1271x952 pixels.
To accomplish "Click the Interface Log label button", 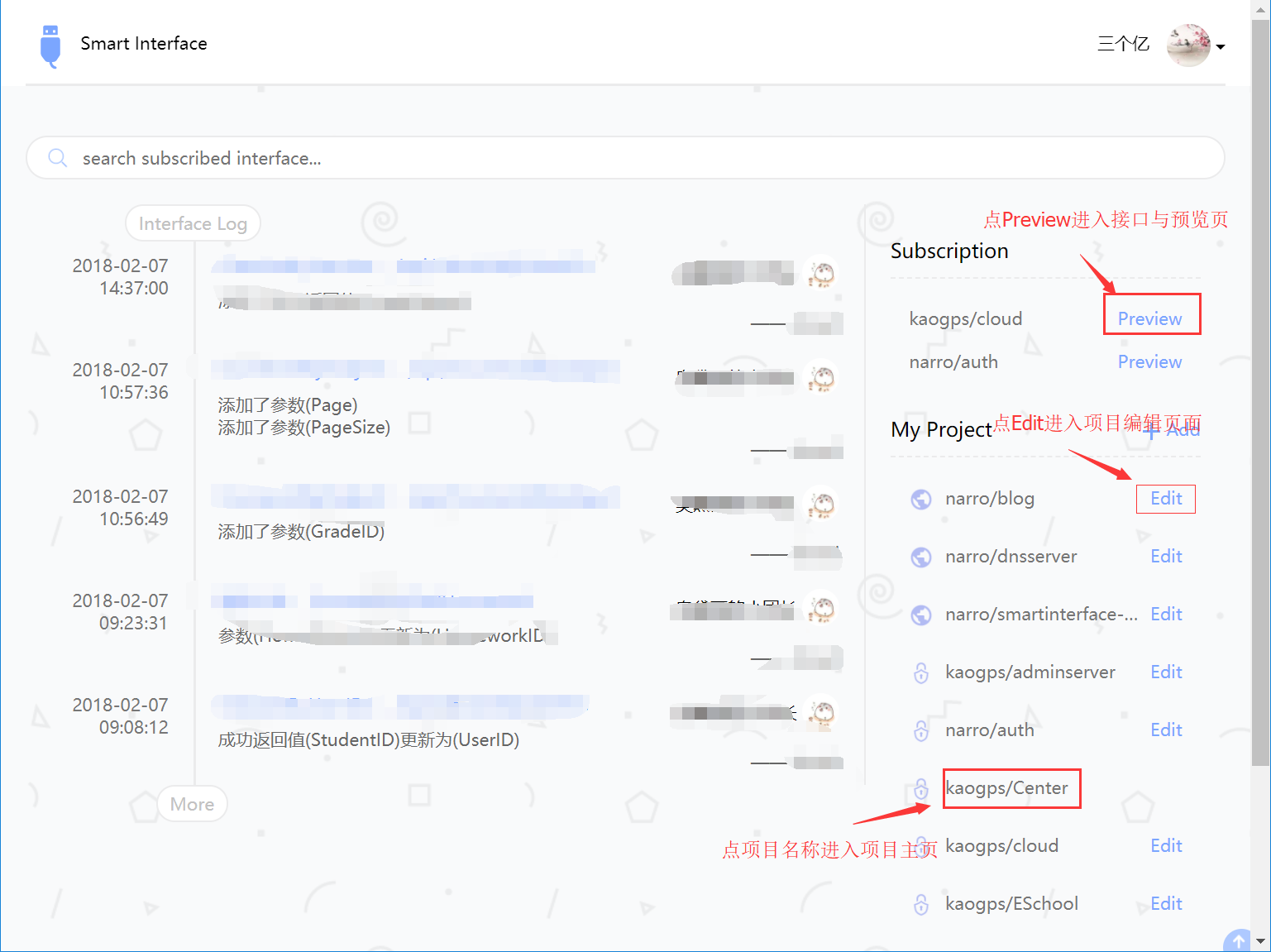I will point(193,224).
